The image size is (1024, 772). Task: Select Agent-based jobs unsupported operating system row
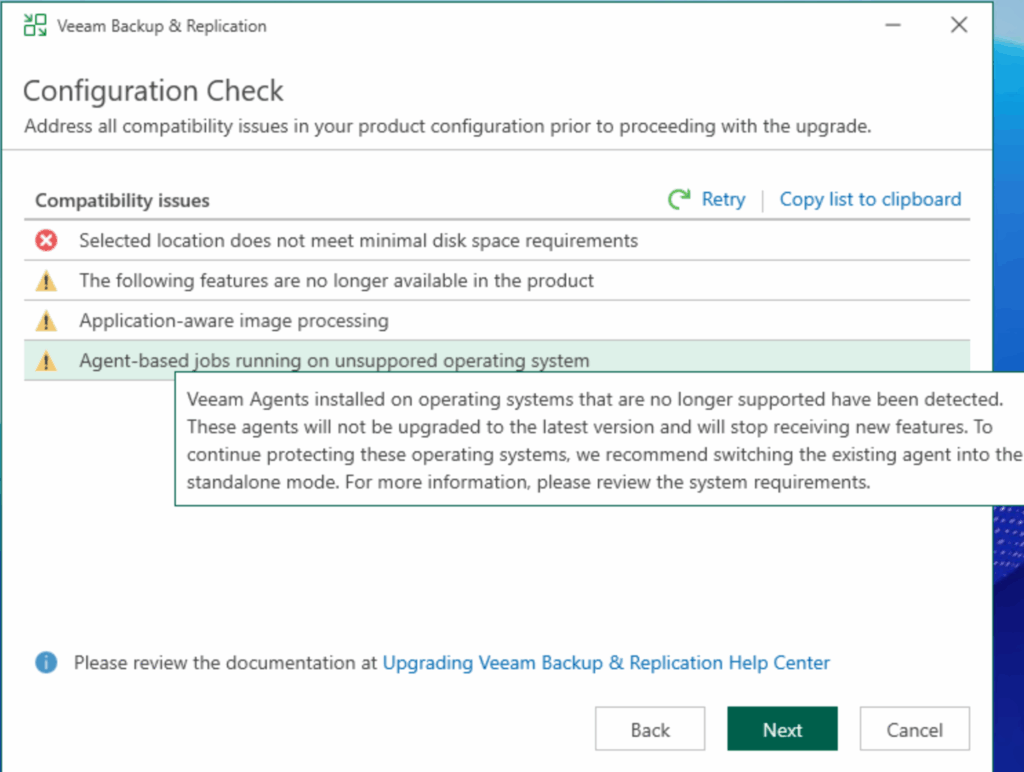[334, 361]
